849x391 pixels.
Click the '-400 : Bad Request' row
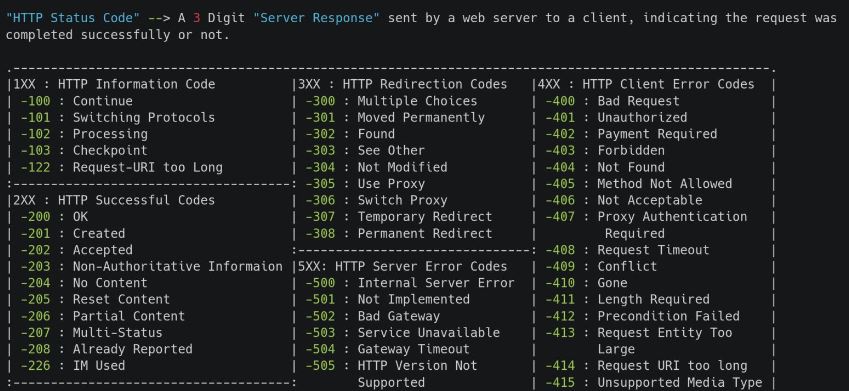[612, 101]
